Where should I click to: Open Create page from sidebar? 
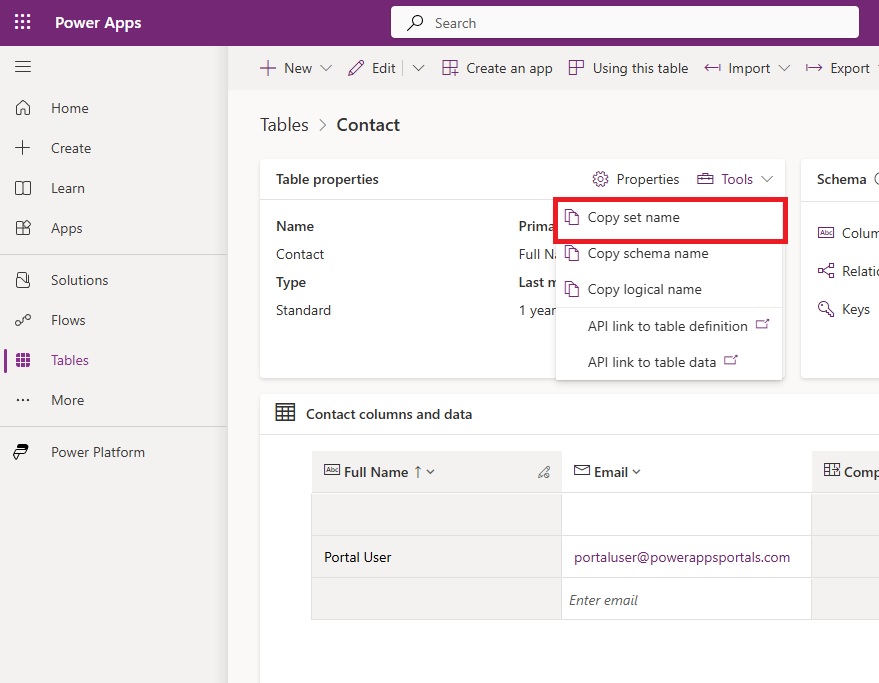(x=71, y=148)
